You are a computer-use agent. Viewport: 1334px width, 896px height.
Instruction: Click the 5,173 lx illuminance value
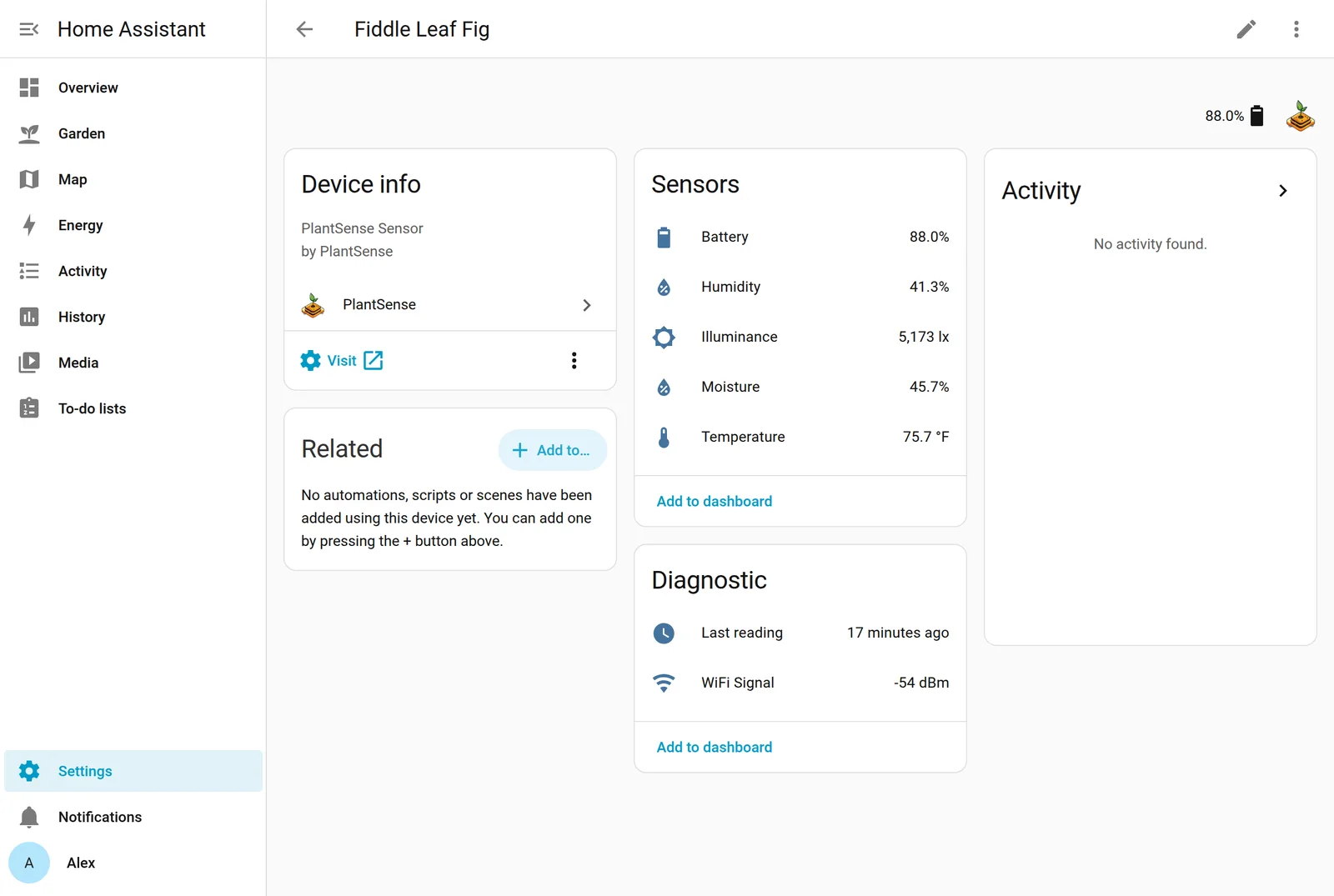click(923, 337)
